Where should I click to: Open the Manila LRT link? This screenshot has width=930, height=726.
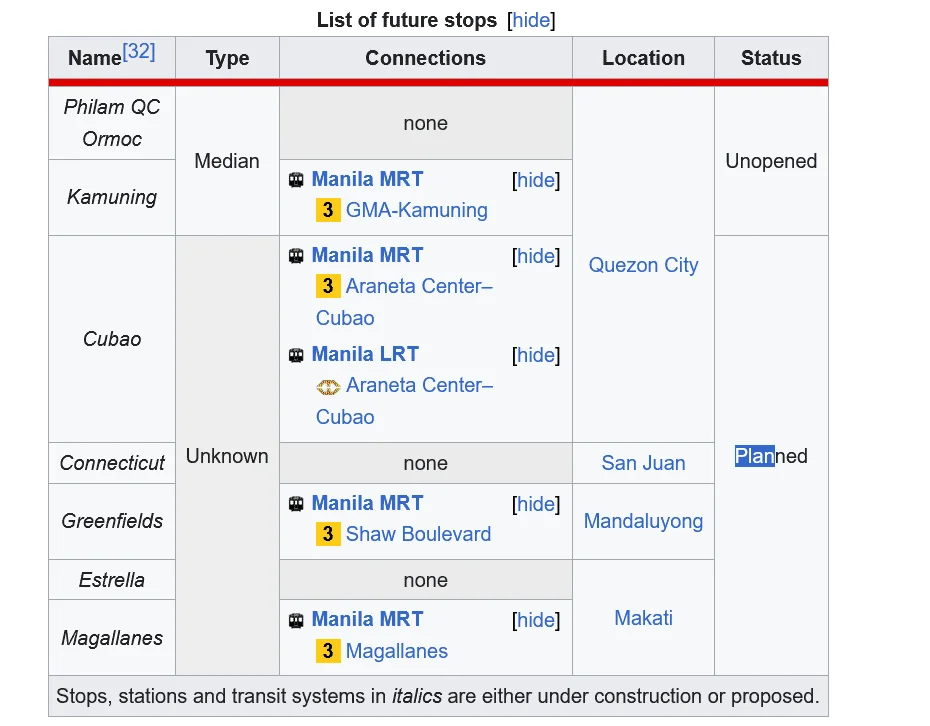pyautogui.click(x=365, y=354)
